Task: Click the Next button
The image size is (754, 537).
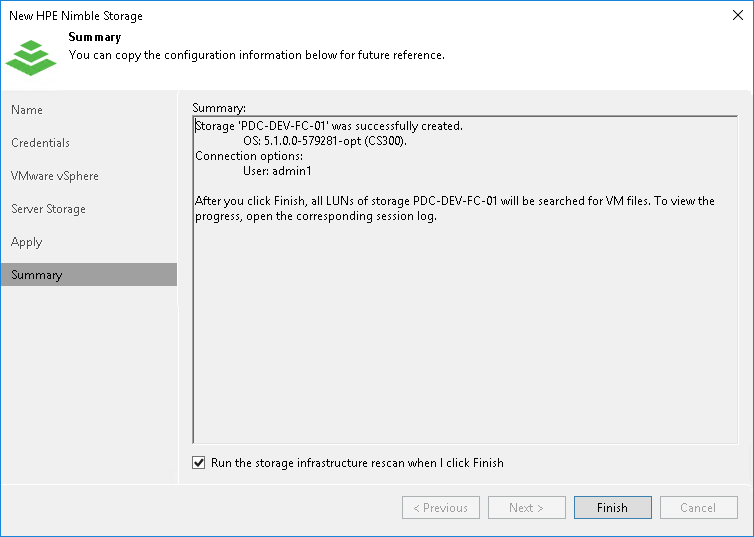Action: point(527,508)
